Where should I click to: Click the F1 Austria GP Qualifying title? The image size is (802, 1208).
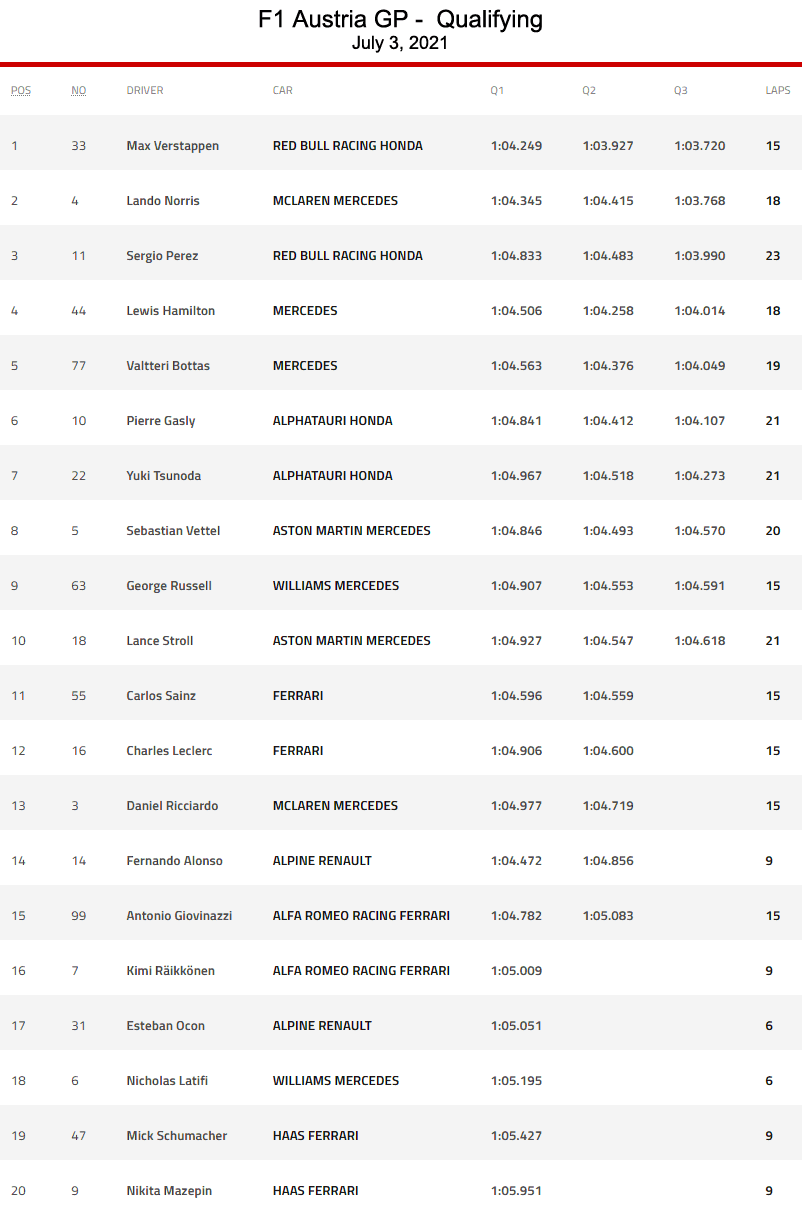tap(400, 19)
